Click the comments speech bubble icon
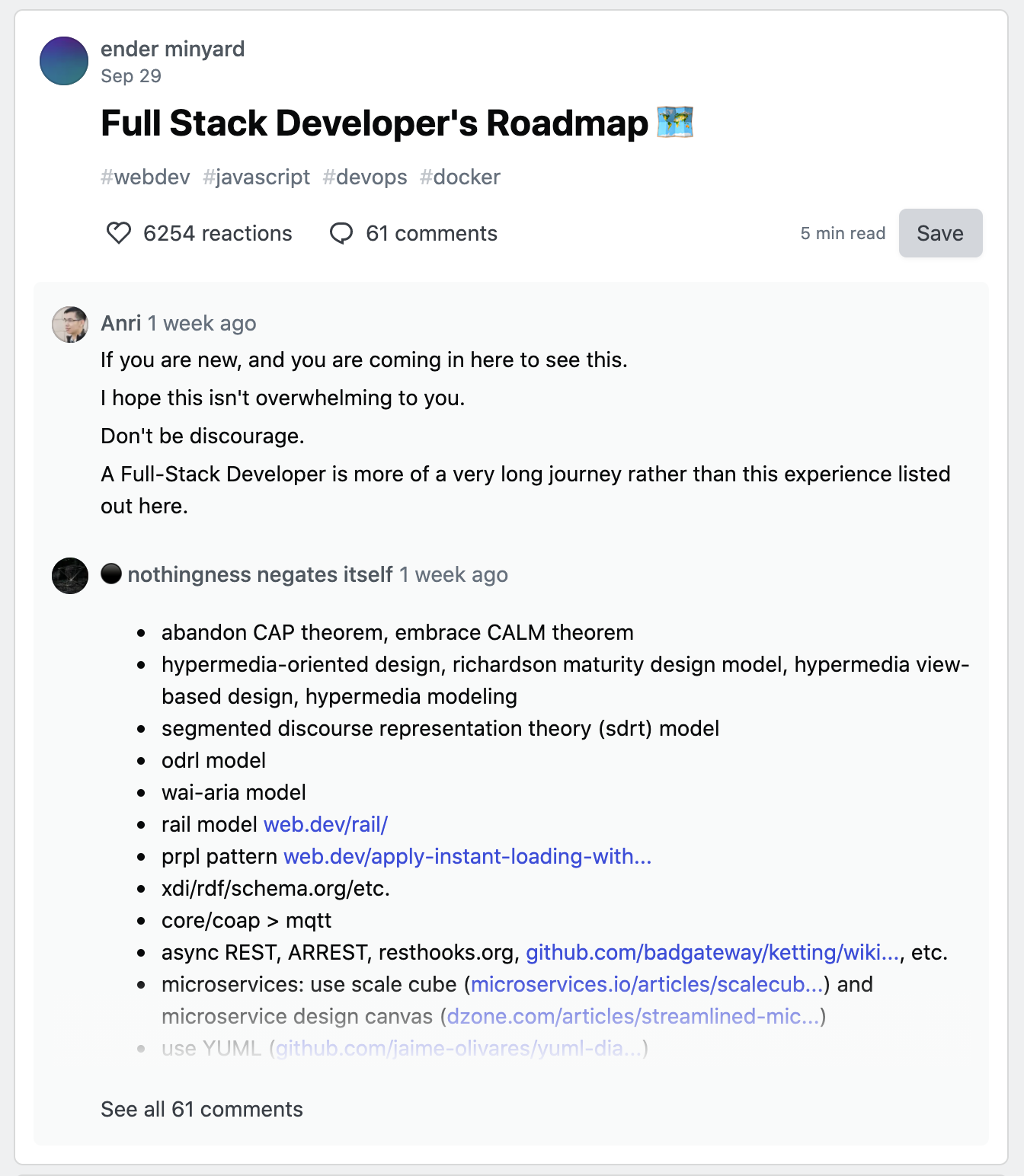This screenshot has height=1176, width=1024. coord(341,233)
